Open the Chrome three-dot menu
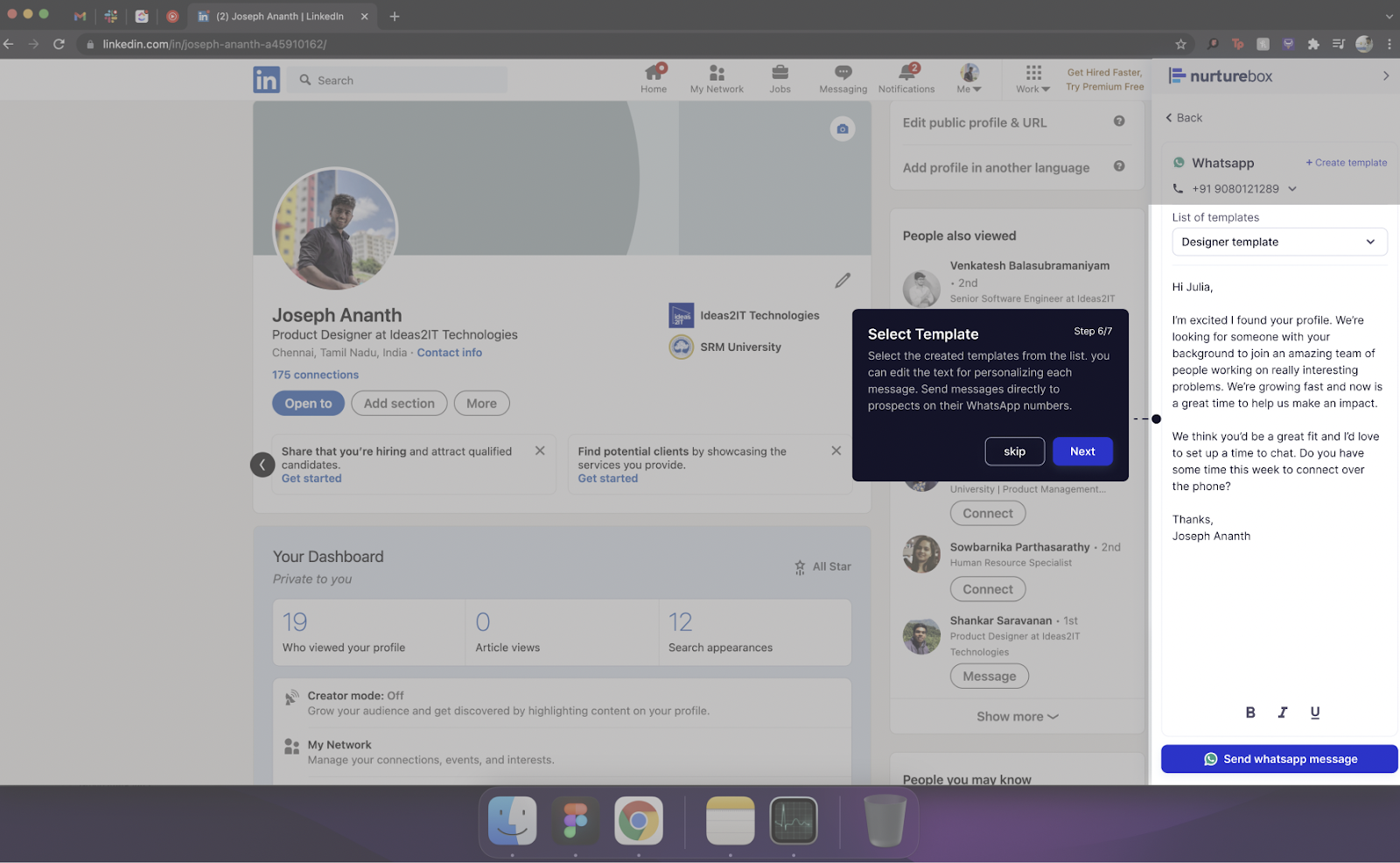 pyautogui.click(x=1389, y=44)
